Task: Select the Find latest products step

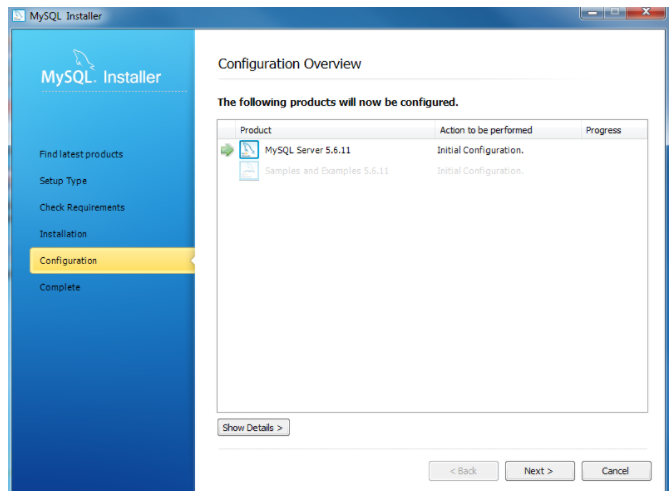Action: click(x=81, y=154)
